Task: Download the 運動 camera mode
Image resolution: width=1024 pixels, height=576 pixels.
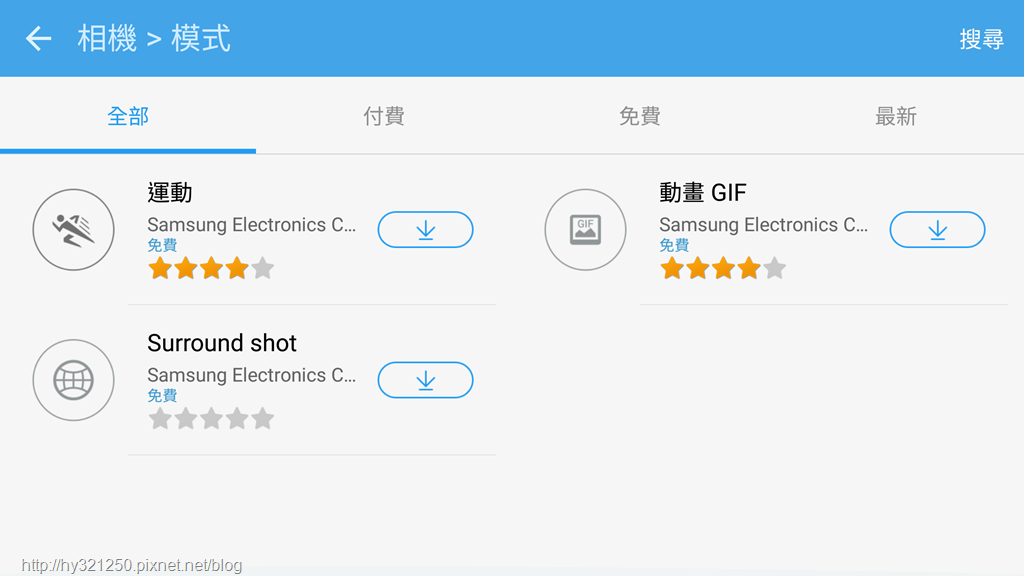Action: click(425, 230)
